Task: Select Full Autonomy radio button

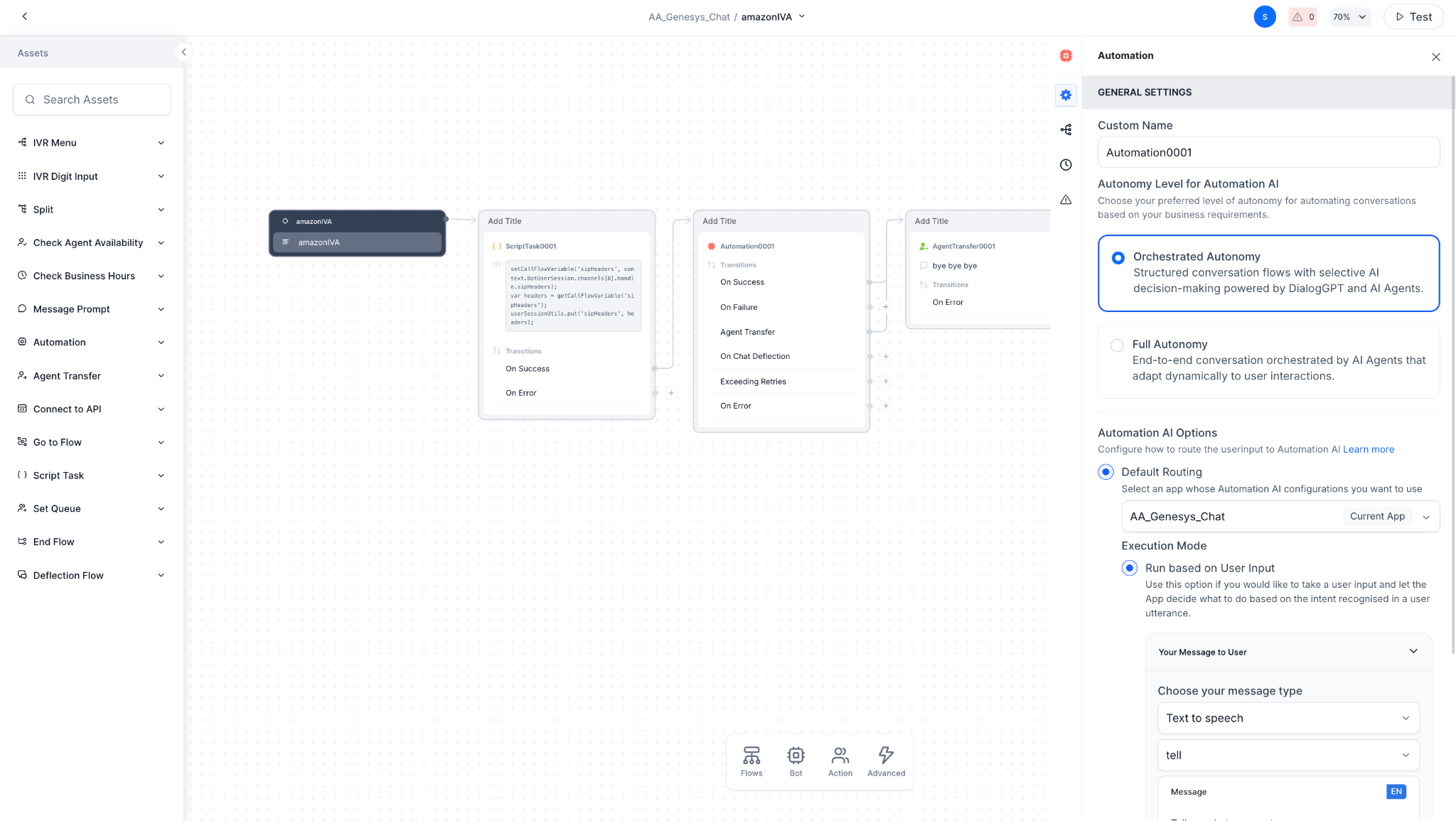Action: [x=1116, y=345]
